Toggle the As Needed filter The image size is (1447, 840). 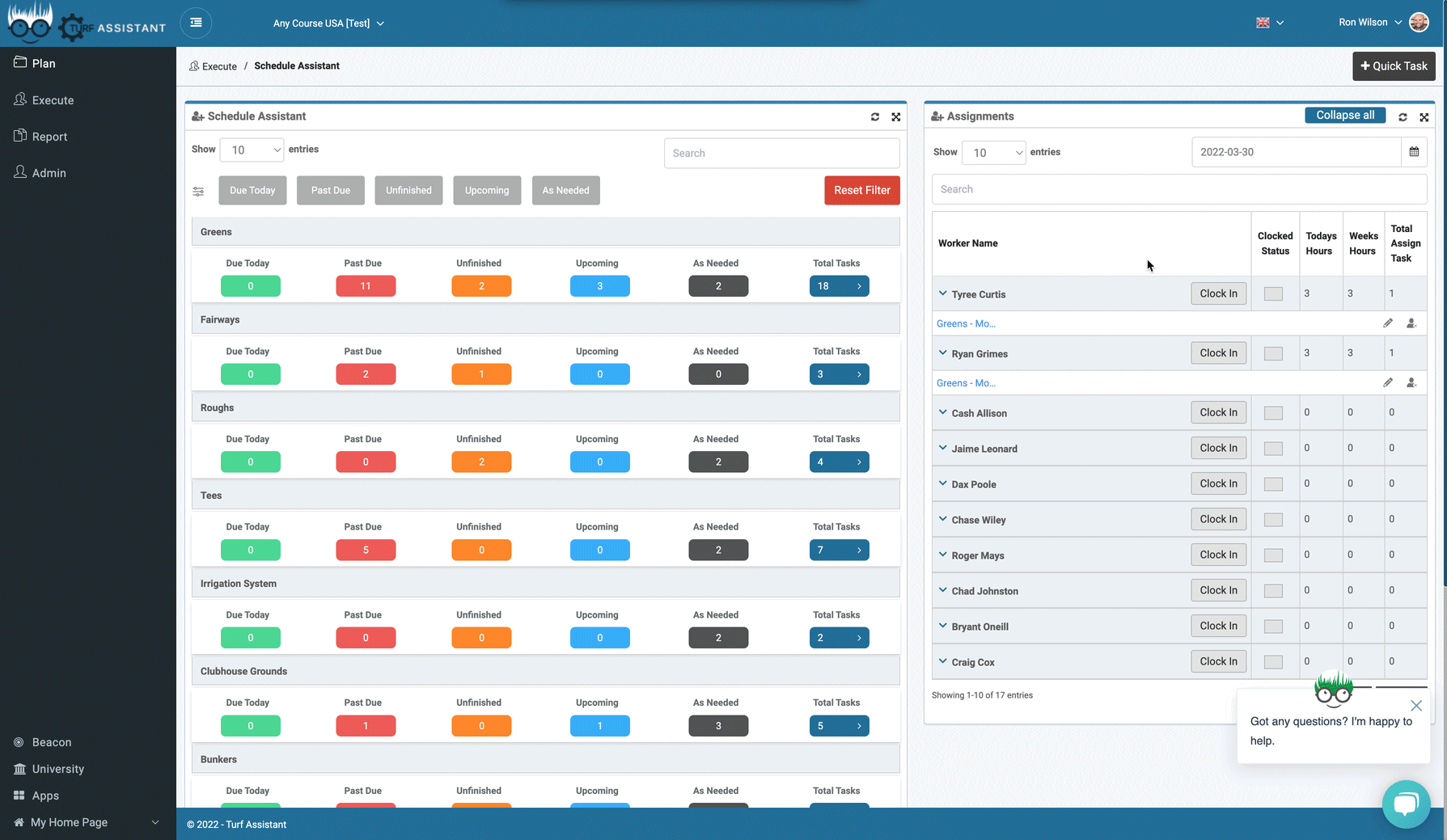point(565,191)
